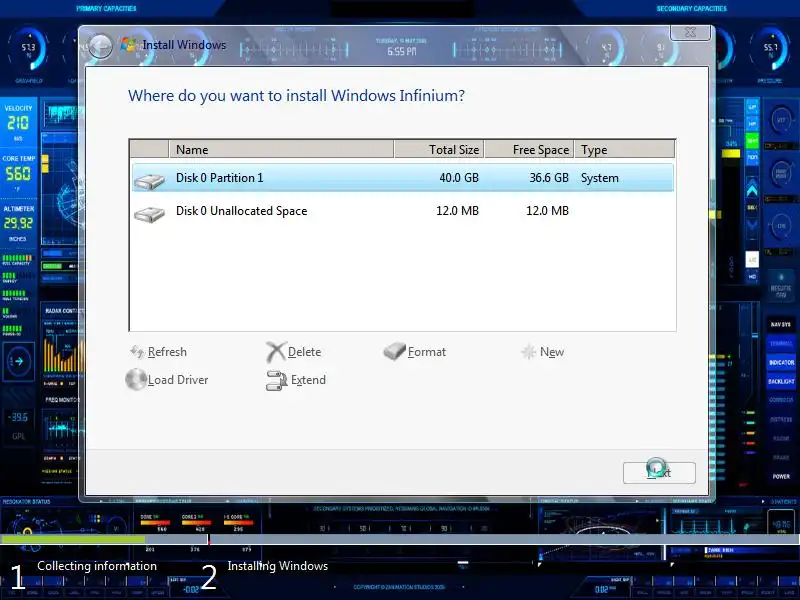Go back using the round back arrow

click(x=100, y=46)
